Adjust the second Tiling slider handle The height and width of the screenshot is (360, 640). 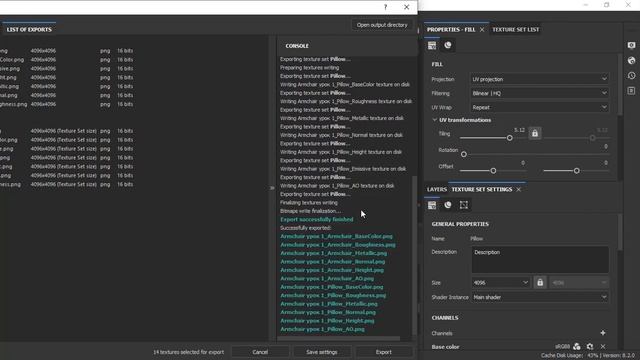click(592, 138)
